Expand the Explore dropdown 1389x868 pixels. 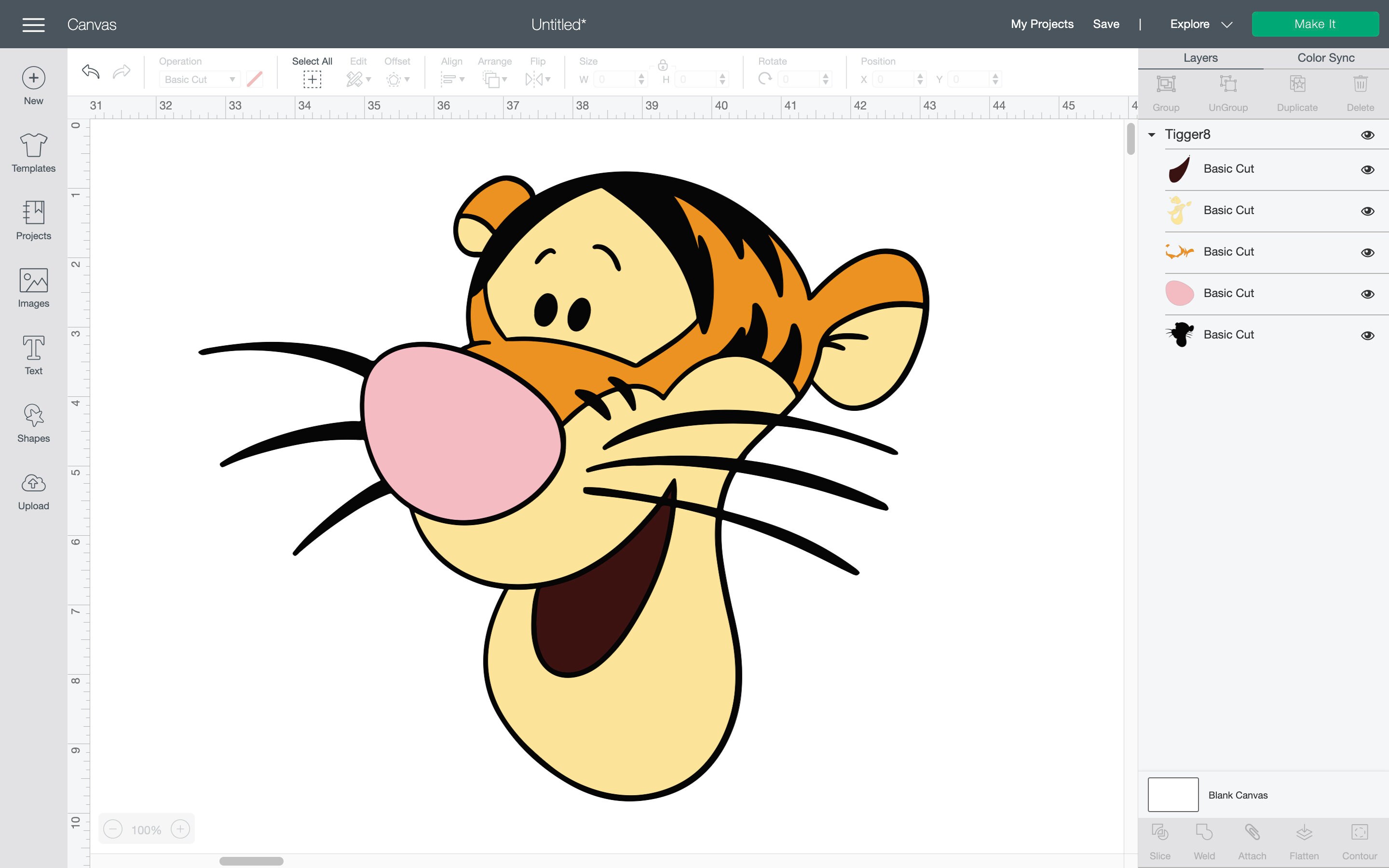tap(1201, 24)
